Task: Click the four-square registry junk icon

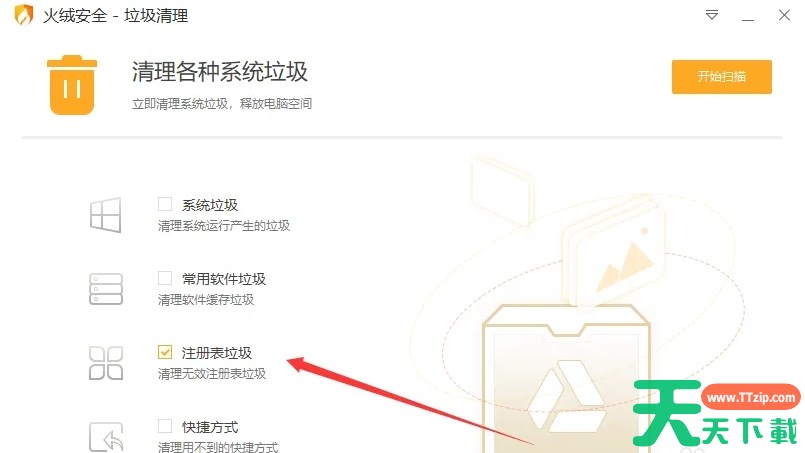Action: pos(106,363)
